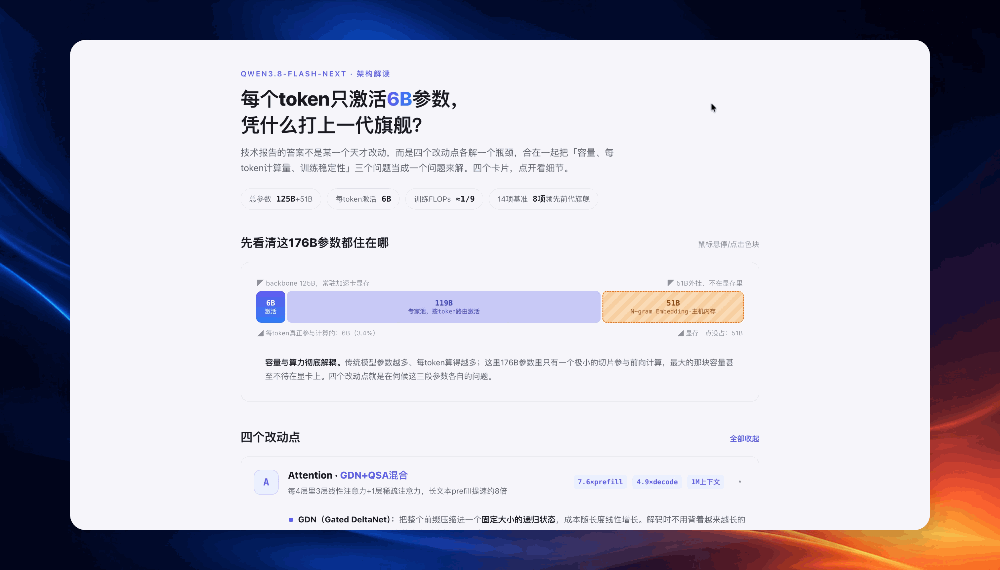This screenshot has width=1000, height=570.
Task: Toggle the chevron beside the 1M上下文 tag
Action: click(740, 482)
